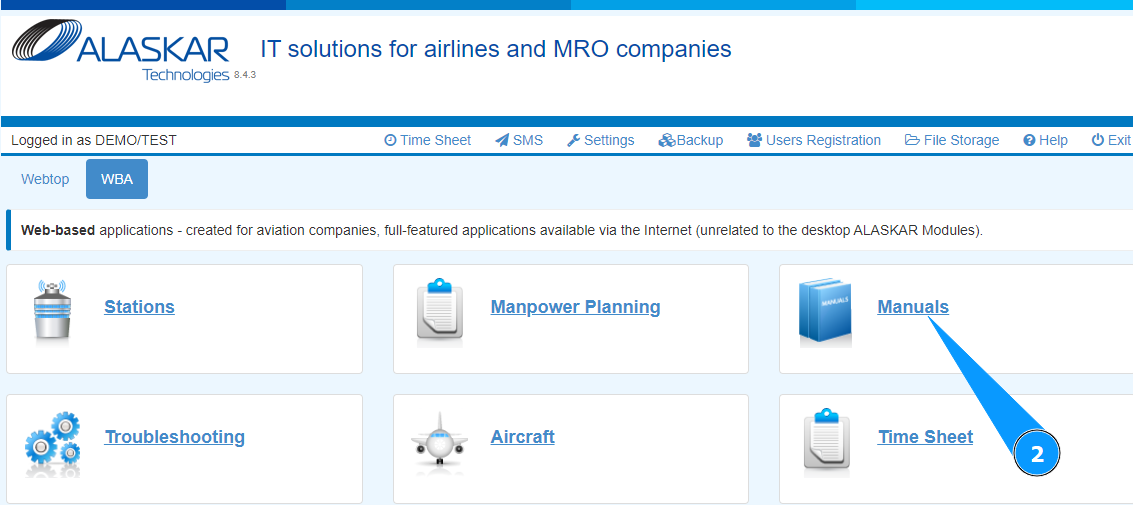Click the blue Manuals books icon

(825, 312)
